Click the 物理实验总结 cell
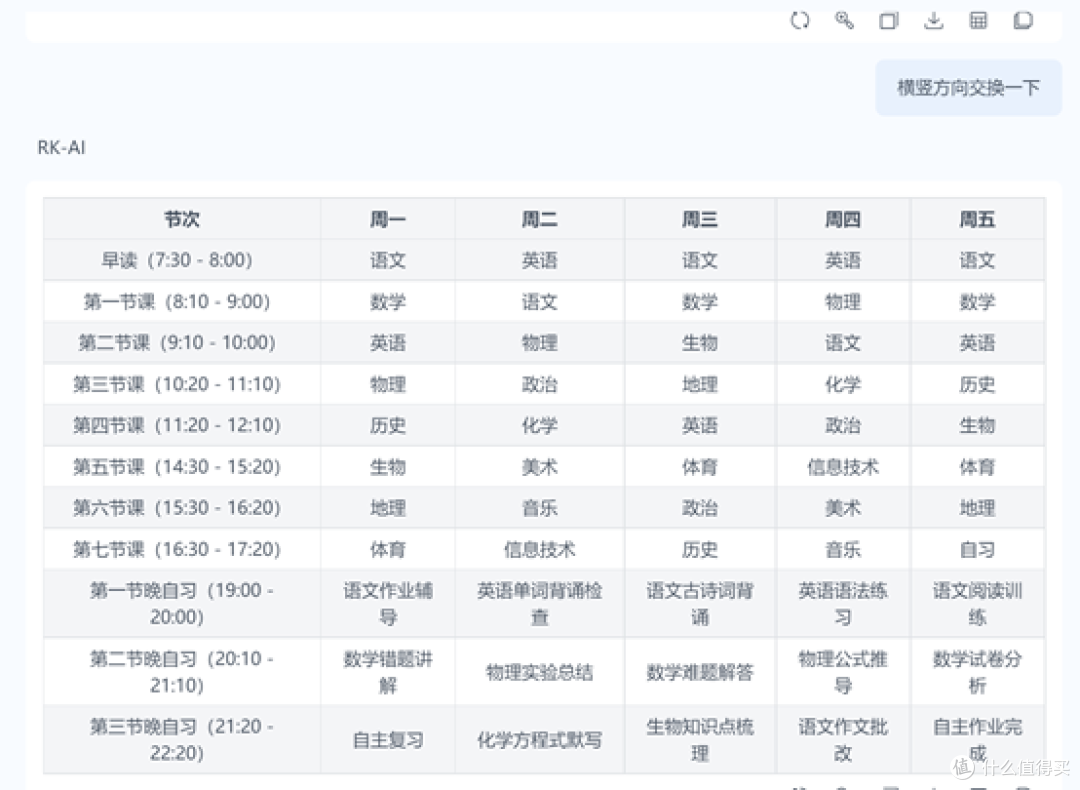 coord(539,672)
